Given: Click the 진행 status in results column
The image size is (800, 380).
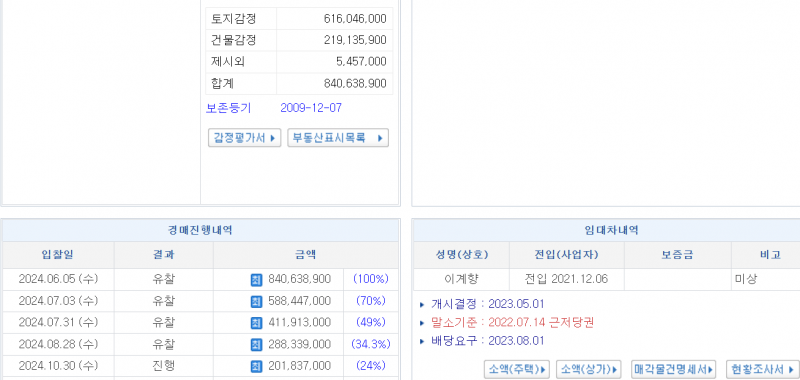Looking at the screenshot, I should [x=163, y=366].
